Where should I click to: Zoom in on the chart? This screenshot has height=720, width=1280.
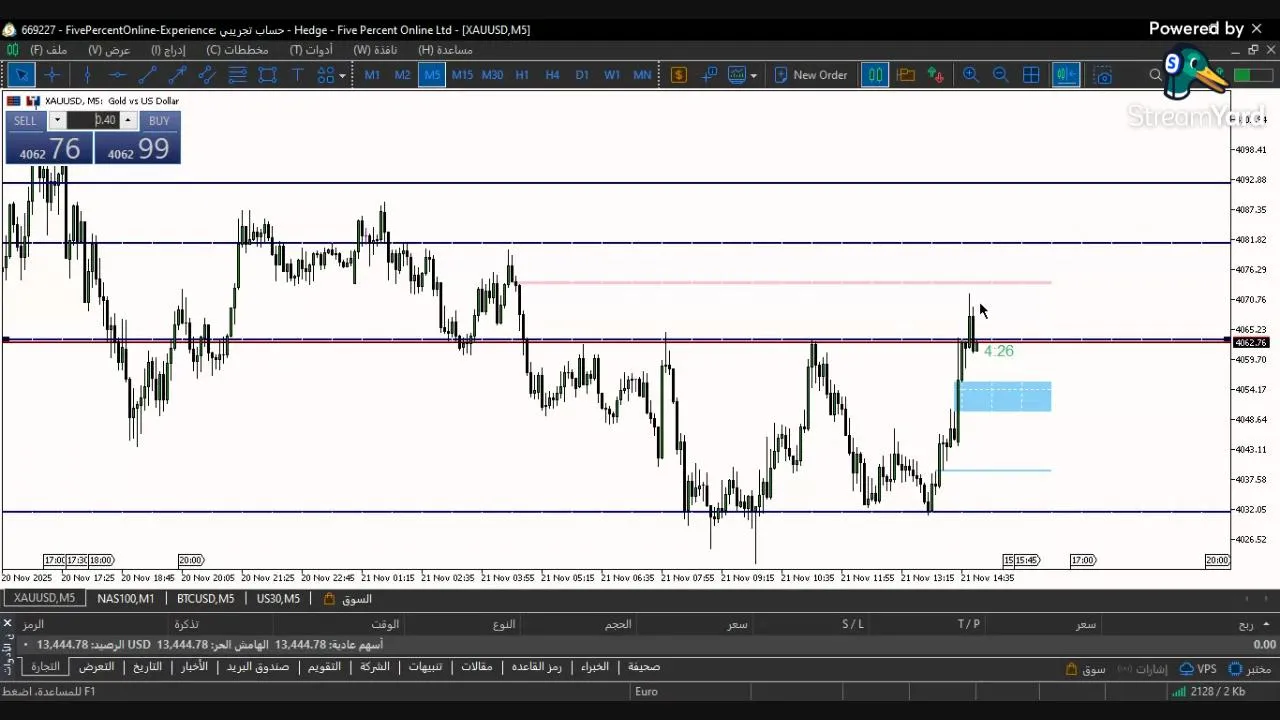click(970, 75)
